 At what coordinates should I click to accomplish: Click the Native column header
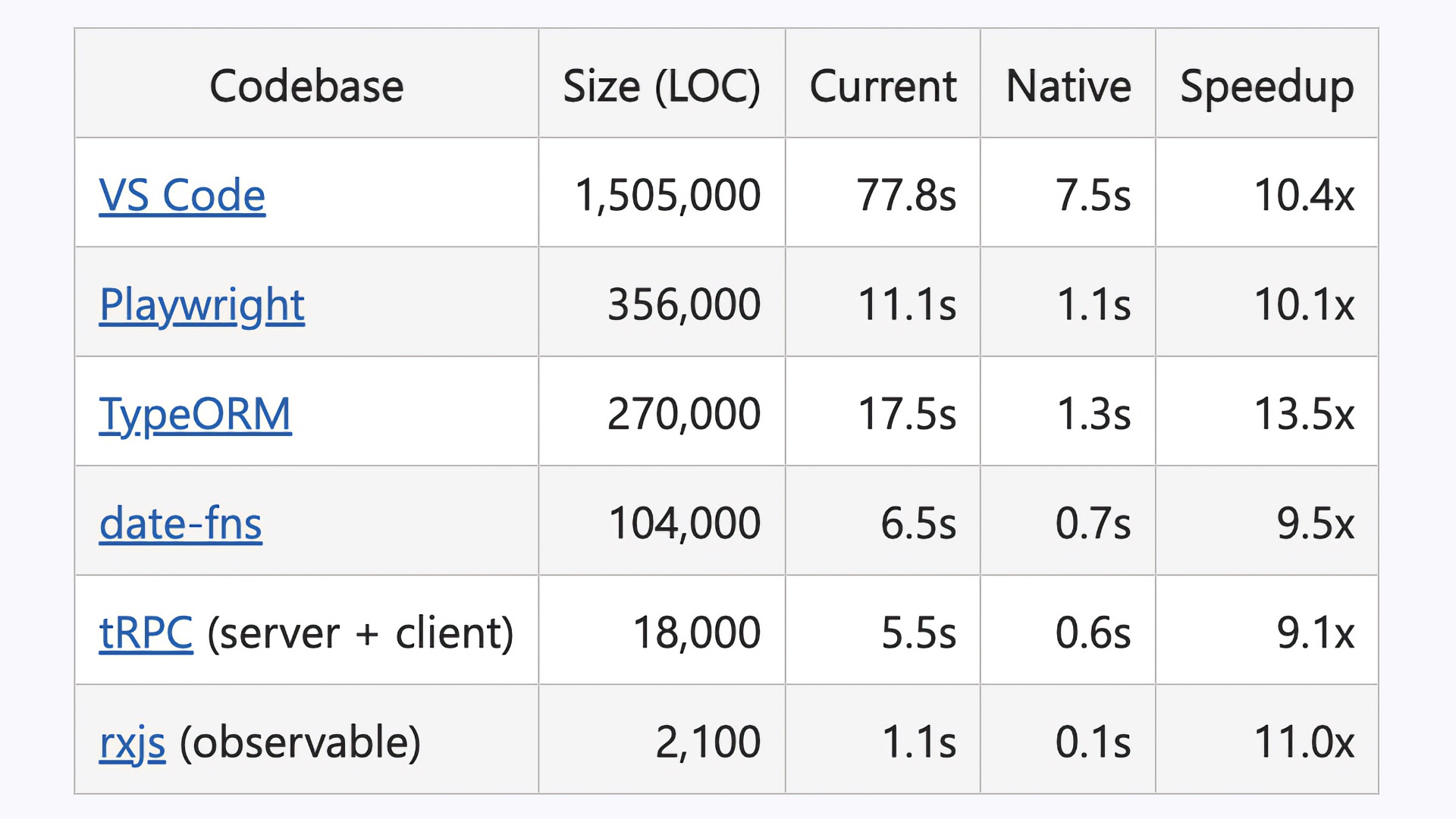pos(1068,83)
